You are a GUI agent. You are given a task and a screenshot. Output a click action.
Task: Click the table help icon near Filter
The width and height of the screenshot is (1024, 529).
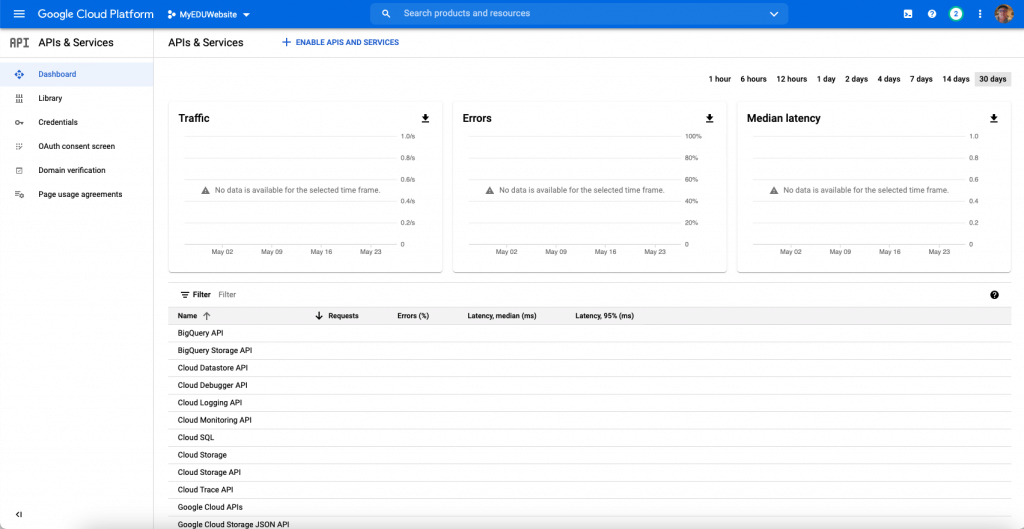pos(995,295)
